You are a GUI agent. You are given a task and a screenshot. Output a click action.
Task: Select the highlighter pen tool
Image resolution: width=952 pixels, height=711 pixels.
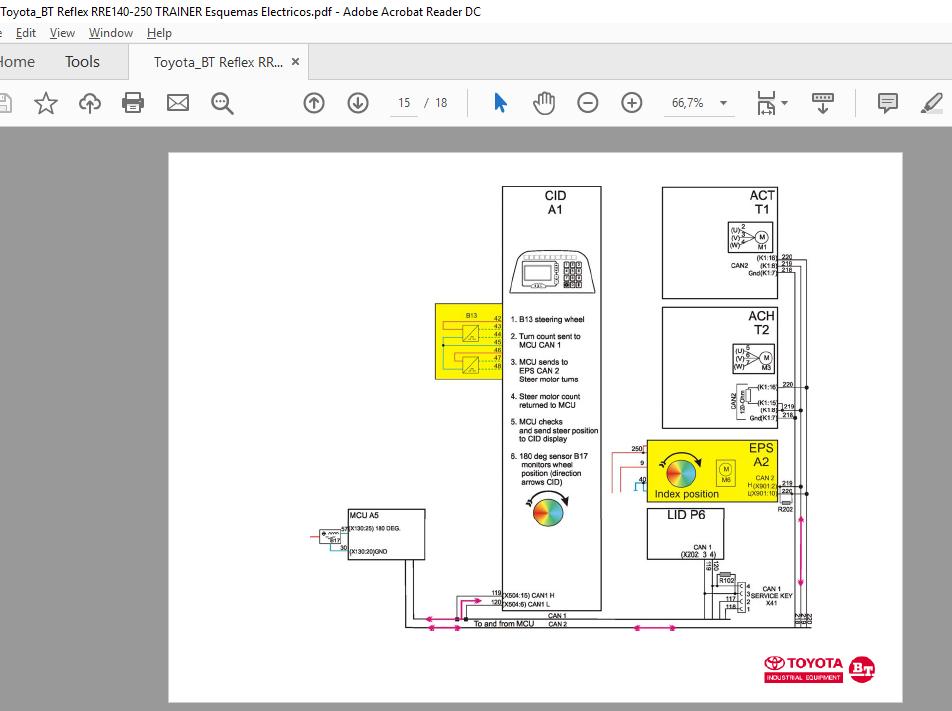click(x=931, y=103)
